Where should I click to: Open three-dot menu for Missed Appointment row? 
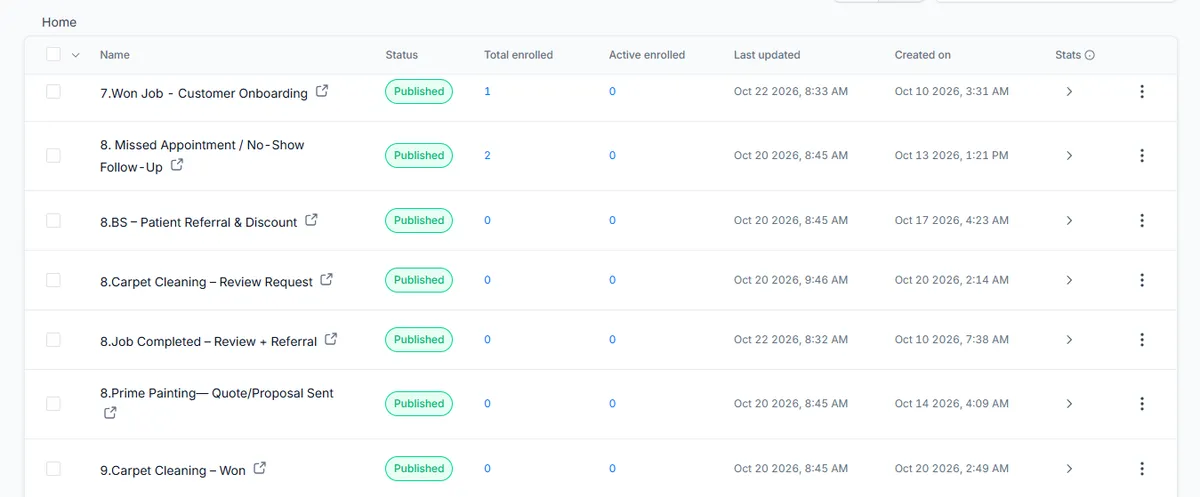point(1142,155)
